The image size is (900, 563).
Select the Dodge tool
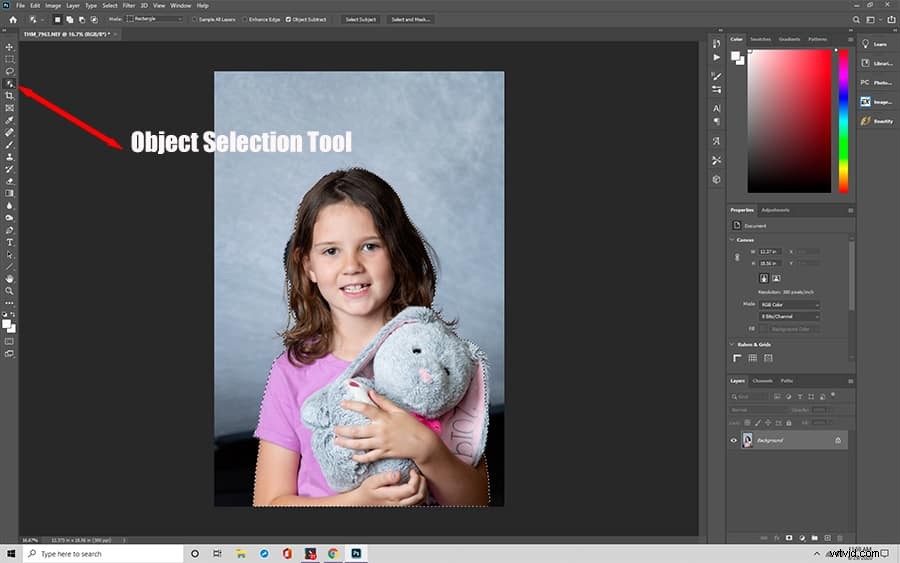[9, 218]
